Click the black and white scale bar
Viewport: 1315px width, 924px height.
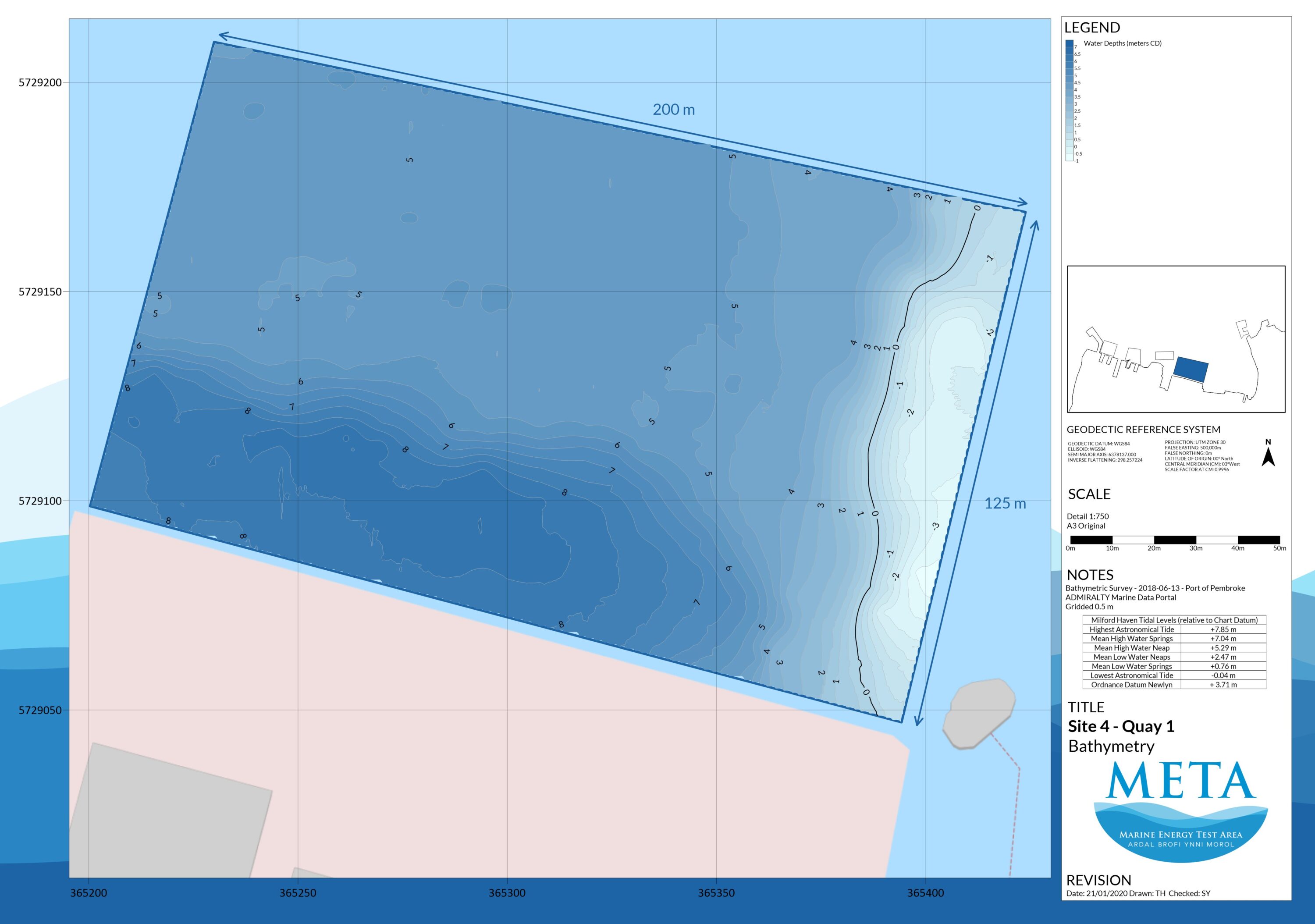tap(1175, 540)
